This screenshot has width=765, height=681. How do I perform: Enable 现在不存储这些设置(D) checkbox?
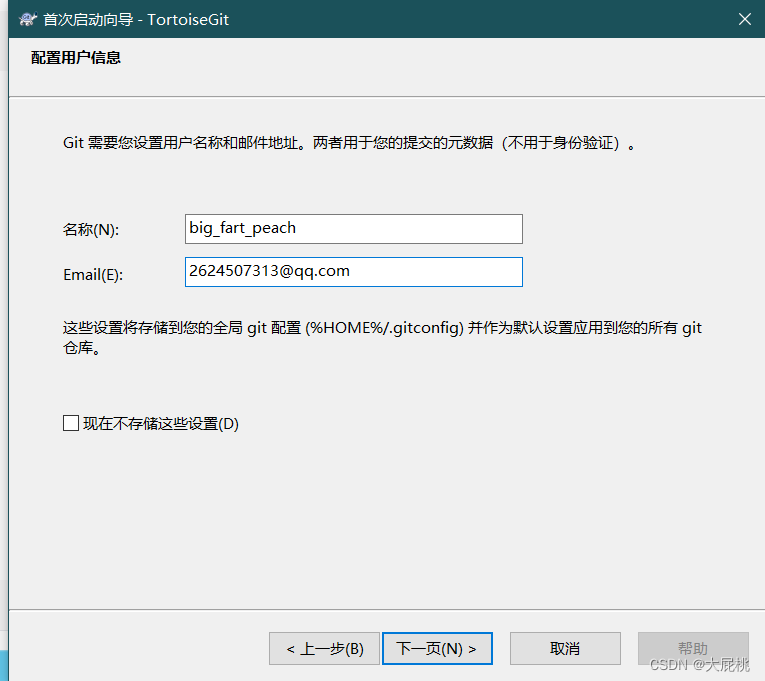tap(71, 423)
